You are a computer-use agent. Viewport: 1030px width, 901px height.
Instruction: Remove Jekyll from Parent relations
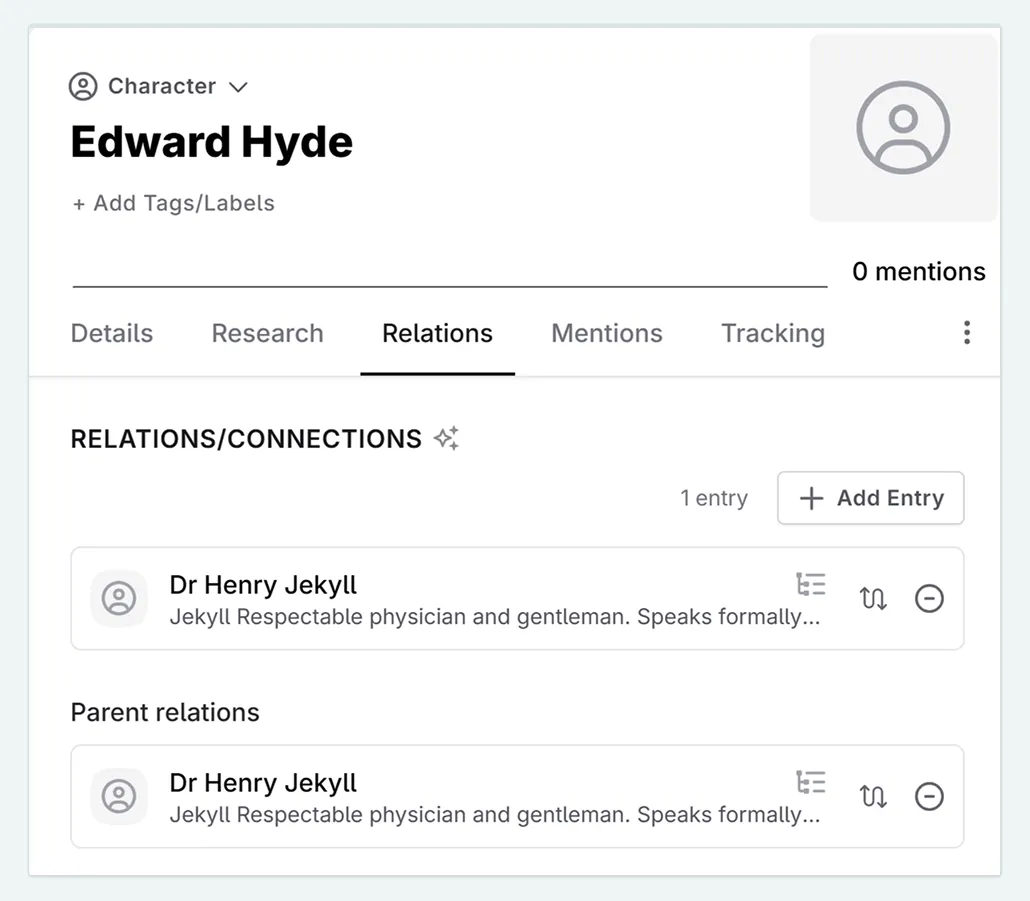coord(929,797)
